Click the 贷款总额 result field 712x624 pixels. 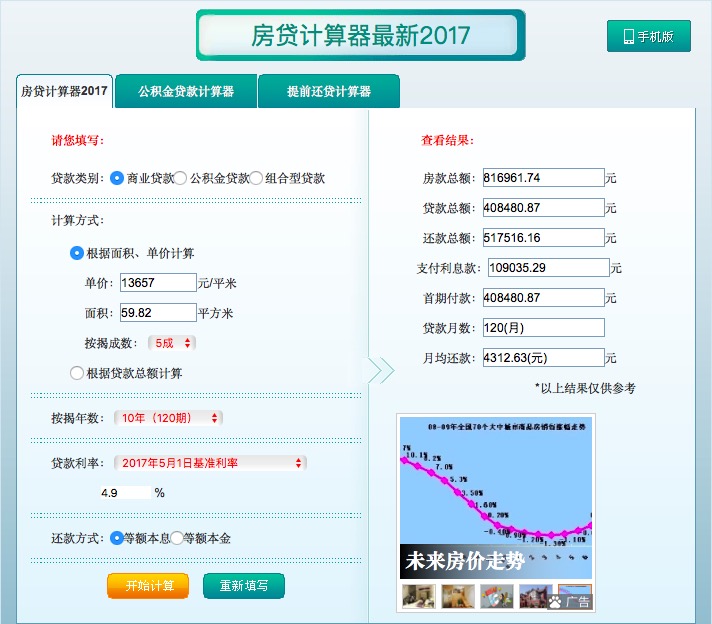pyautogui.click(x=544, y=208)
